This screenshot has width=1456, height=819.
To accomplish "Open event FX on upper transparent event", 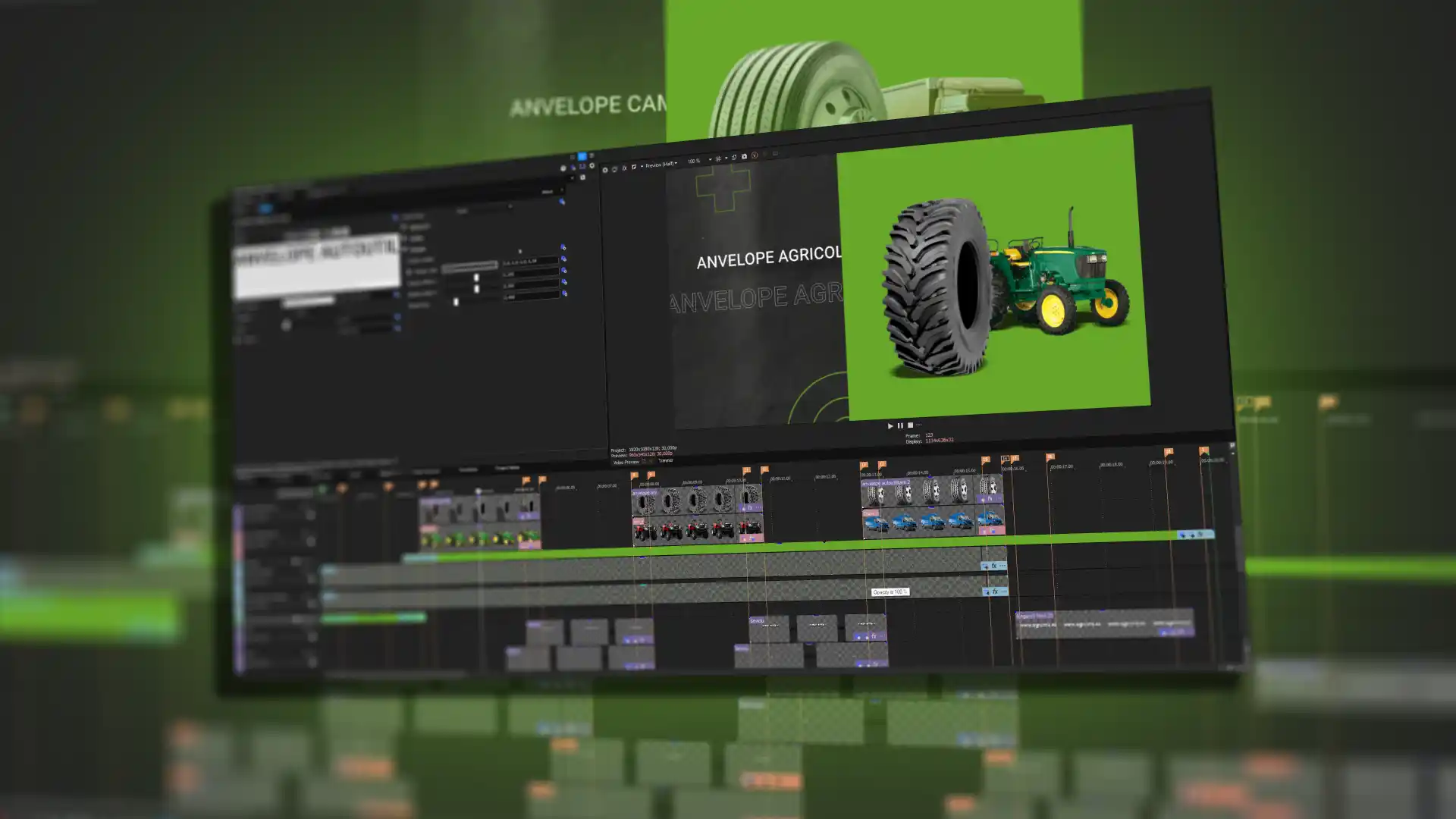I will (994, 566).
